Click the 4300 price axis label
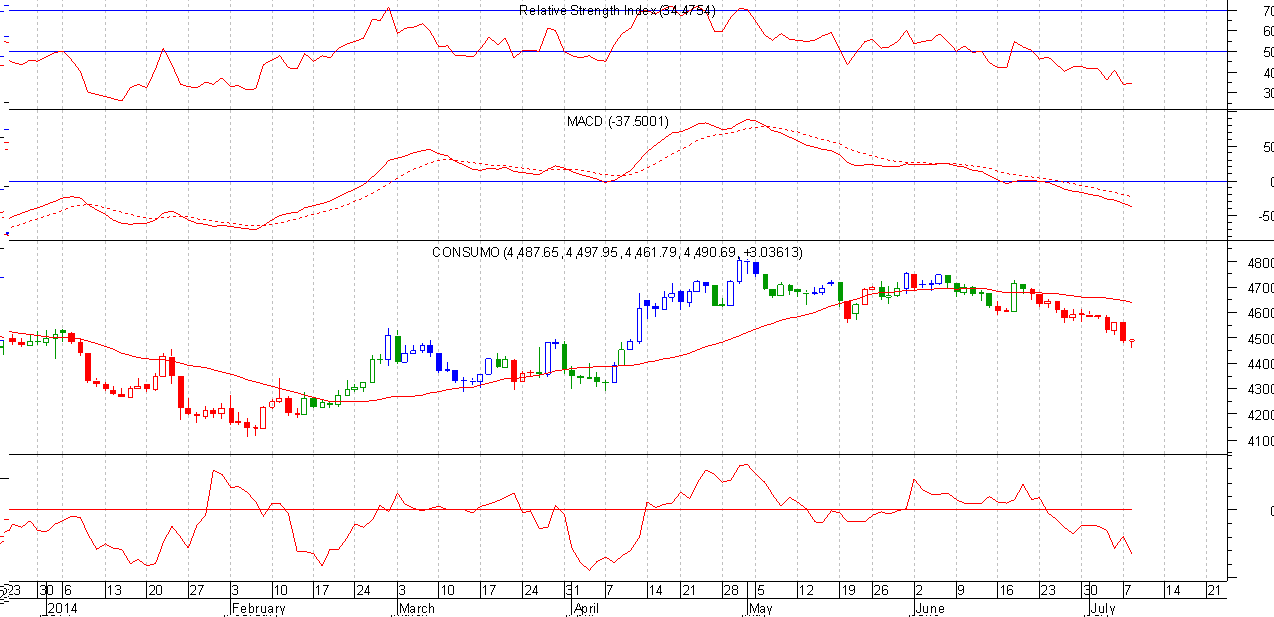 (1259, 390)
